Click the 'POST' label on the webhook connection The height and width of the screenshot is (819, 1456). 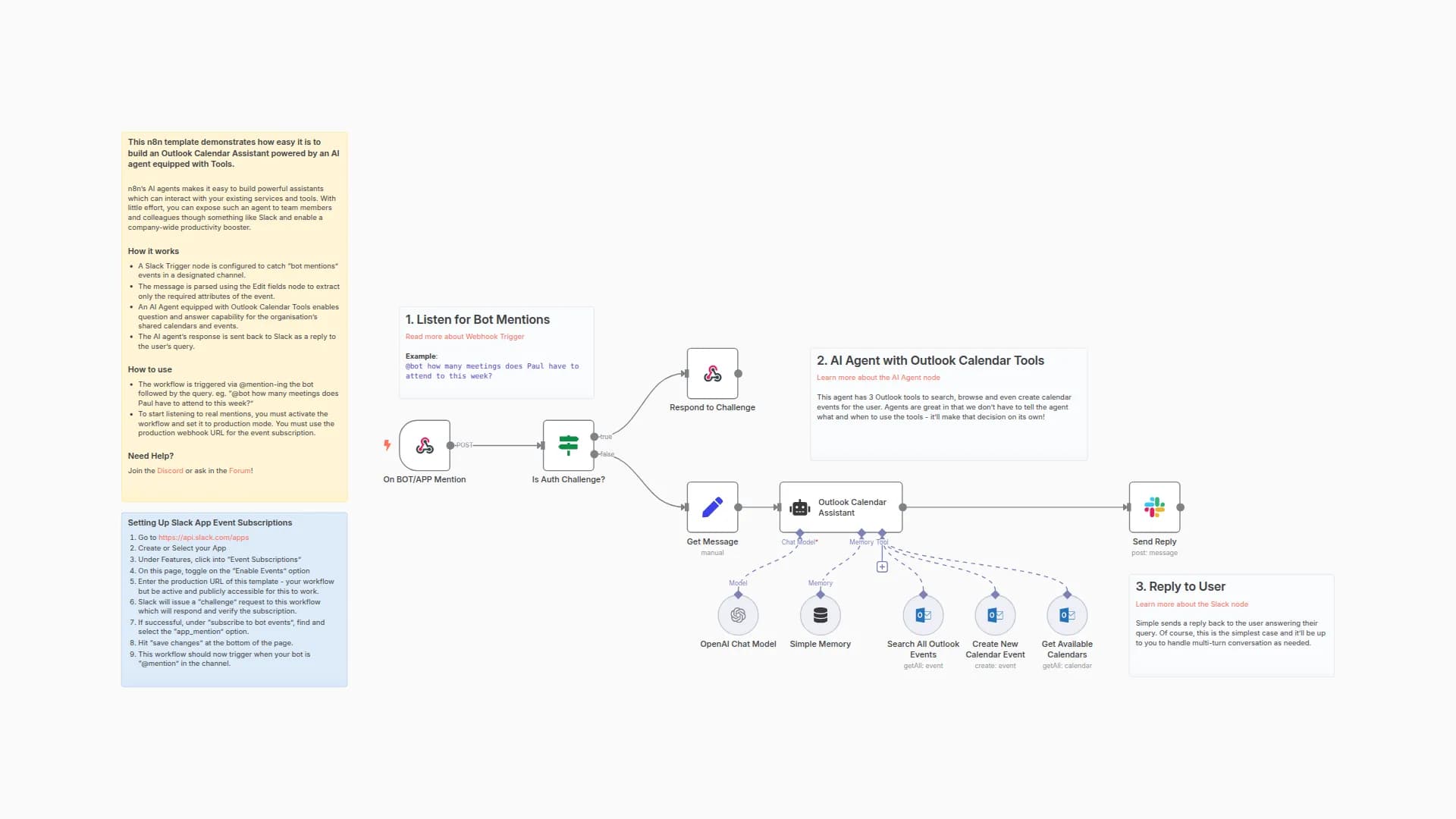coord(464,445)
